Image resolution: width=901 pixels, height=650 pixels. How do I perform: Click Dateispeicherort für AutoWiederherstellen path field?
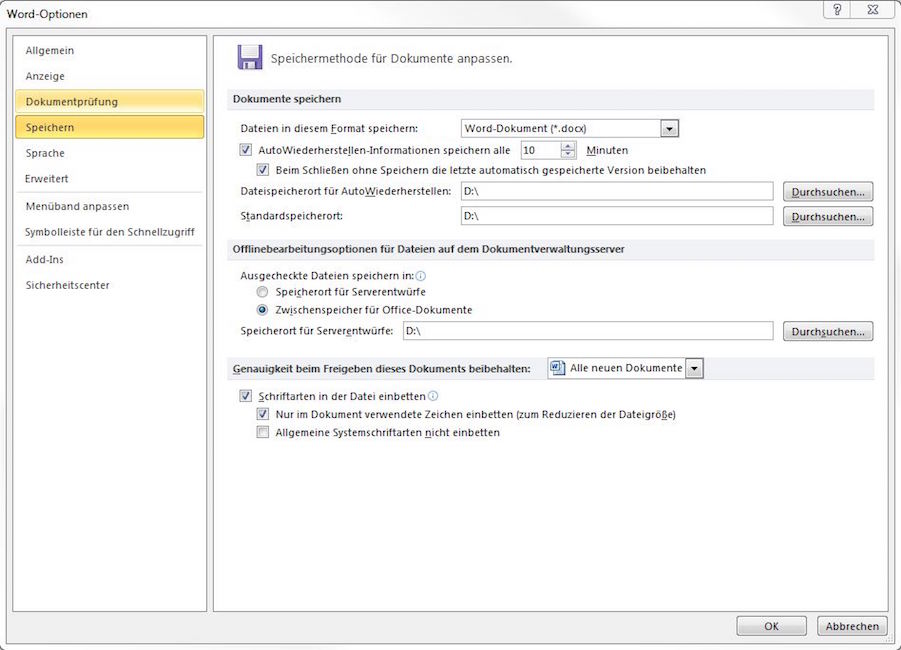tap(617, 191)
